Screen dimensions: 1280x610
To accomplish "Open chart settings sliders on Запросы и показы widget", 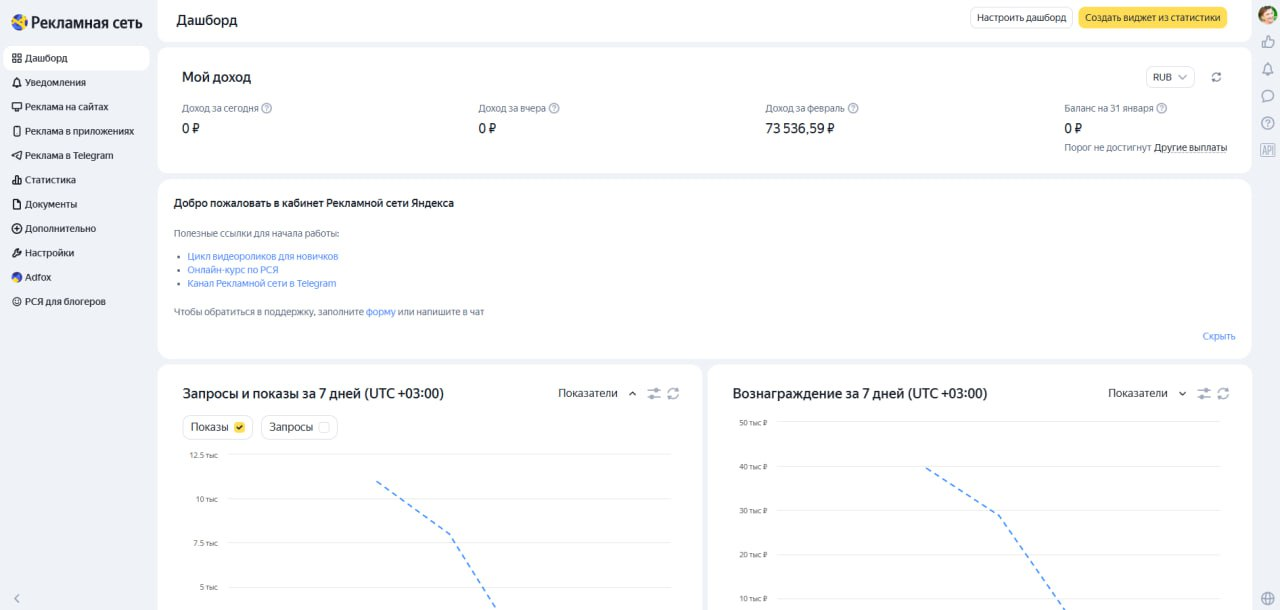I will 654,393.
